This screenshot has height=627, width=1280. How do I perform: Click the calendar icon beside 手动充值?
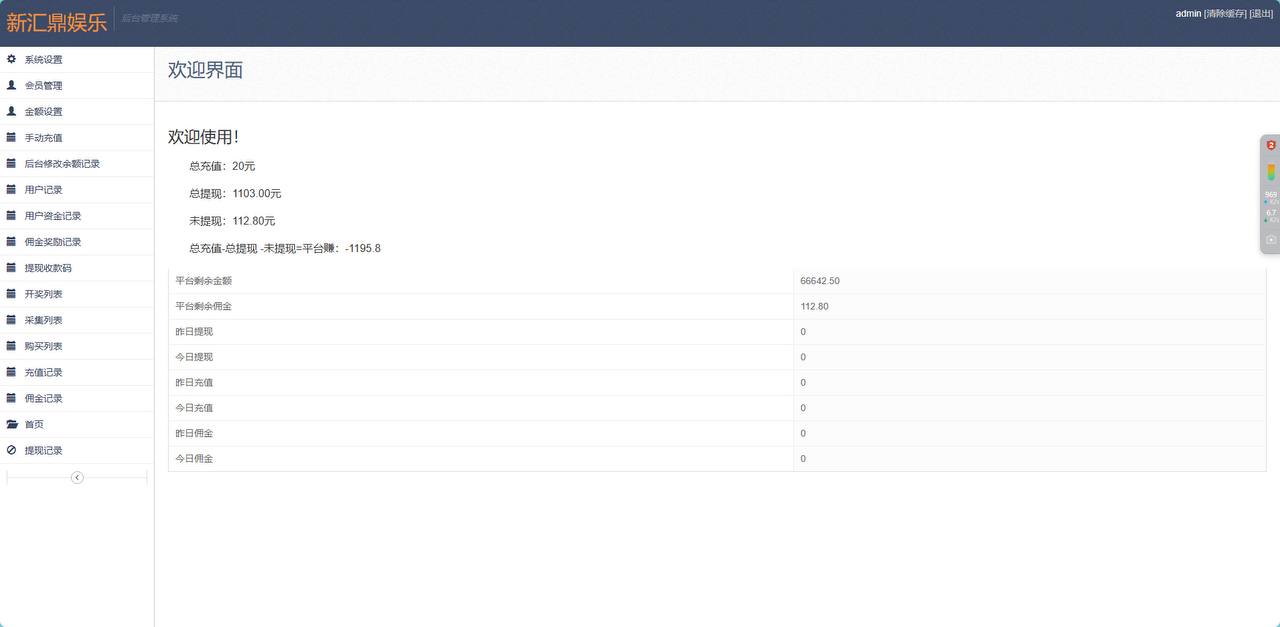(x=12, y=137)
